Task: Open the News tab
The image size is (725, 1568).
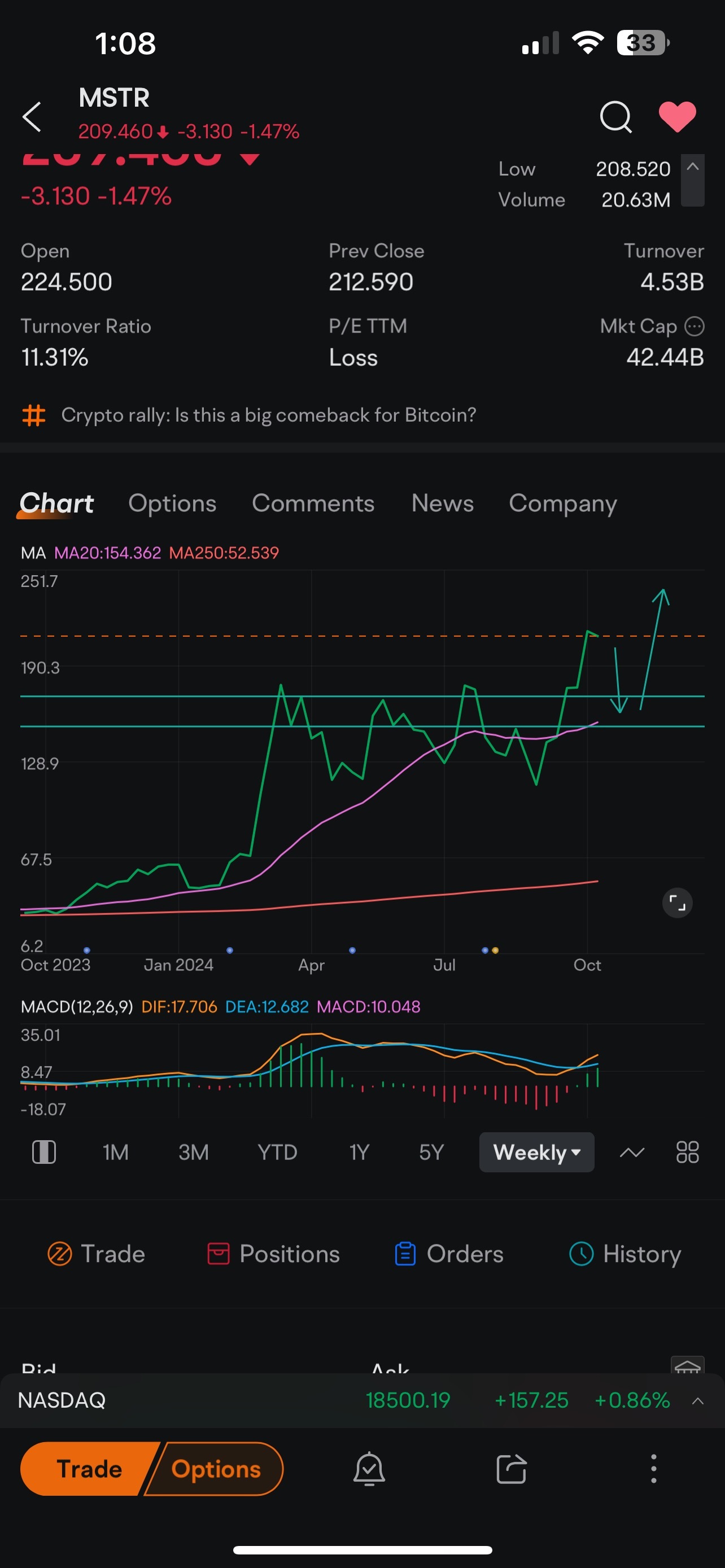Action: (x=442, y=504)
